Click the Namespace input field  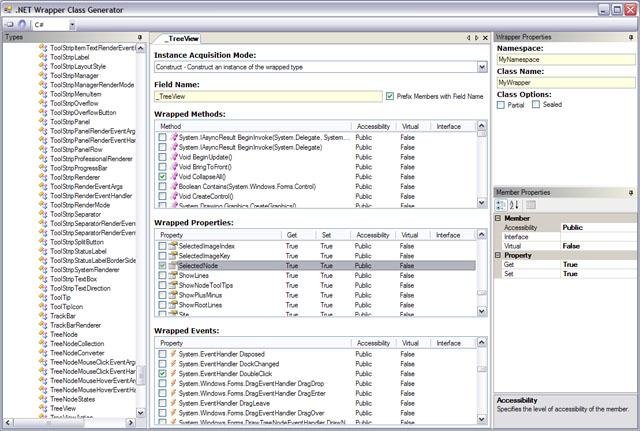(x=566, y=60)
